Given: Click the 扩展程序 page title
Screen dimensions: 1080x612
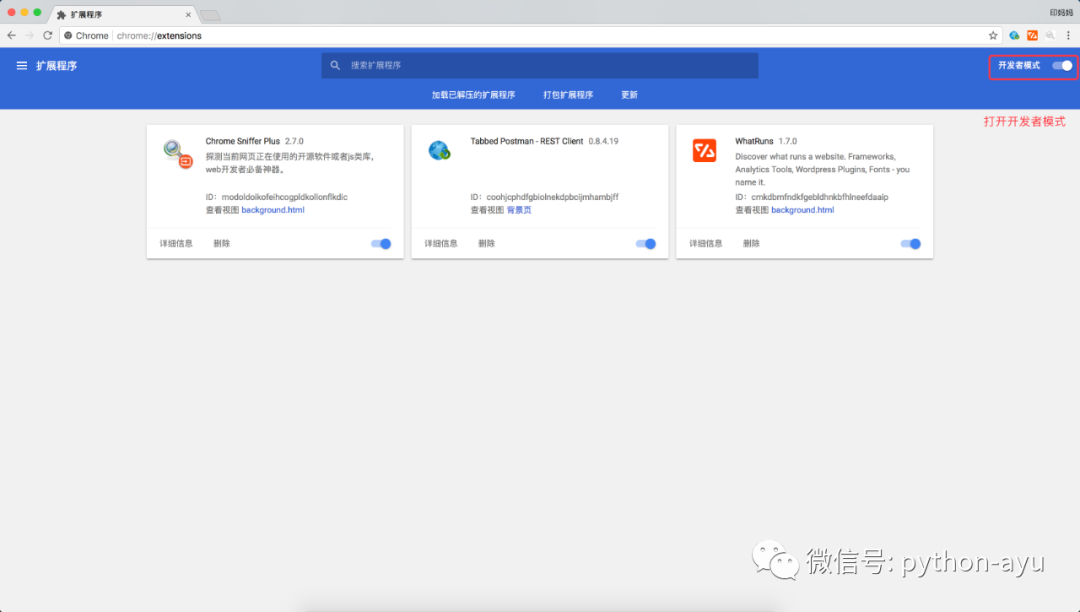Looking at the screenshot, I should 56,65.
